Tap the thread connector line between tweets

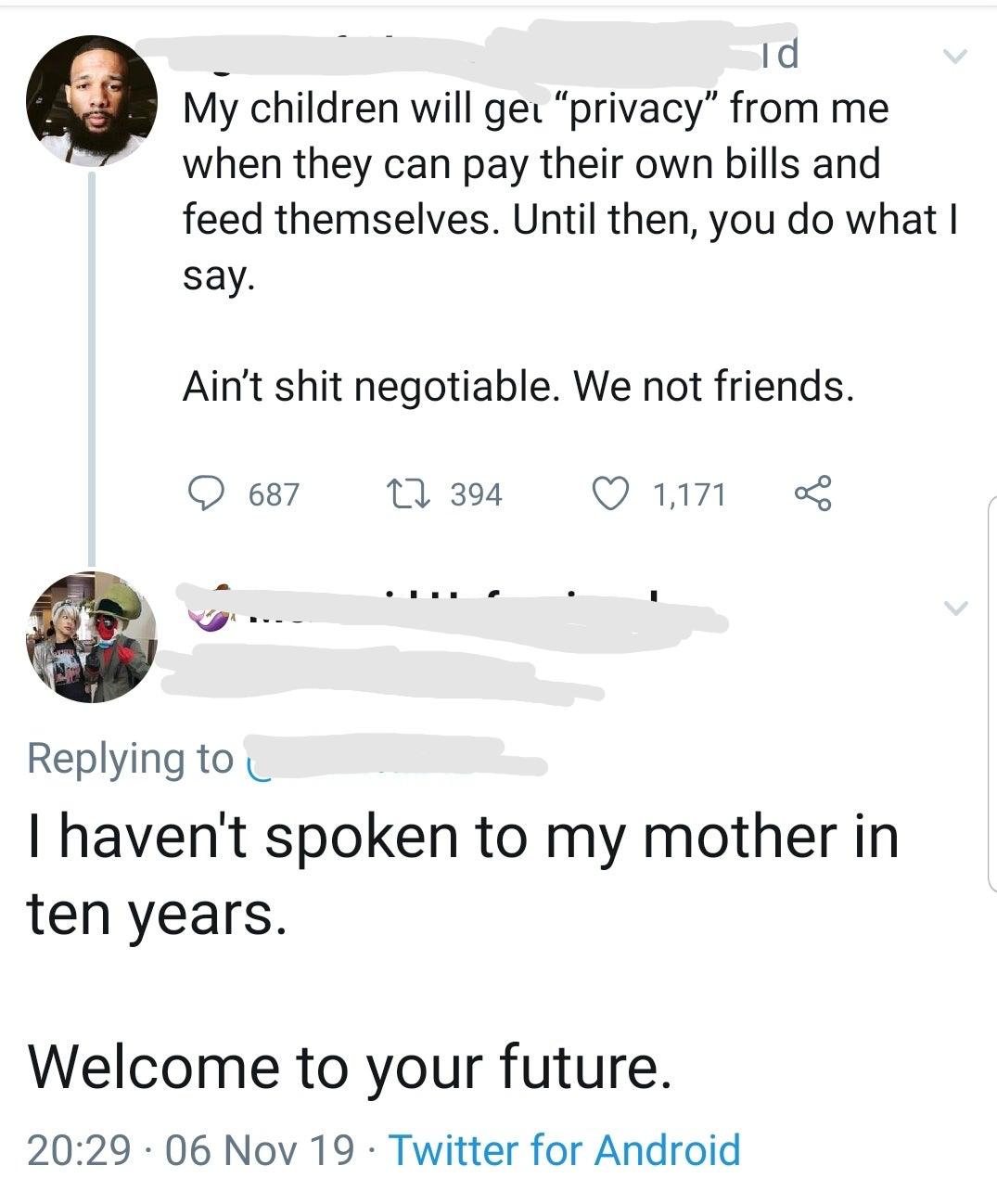click(92, 368)
